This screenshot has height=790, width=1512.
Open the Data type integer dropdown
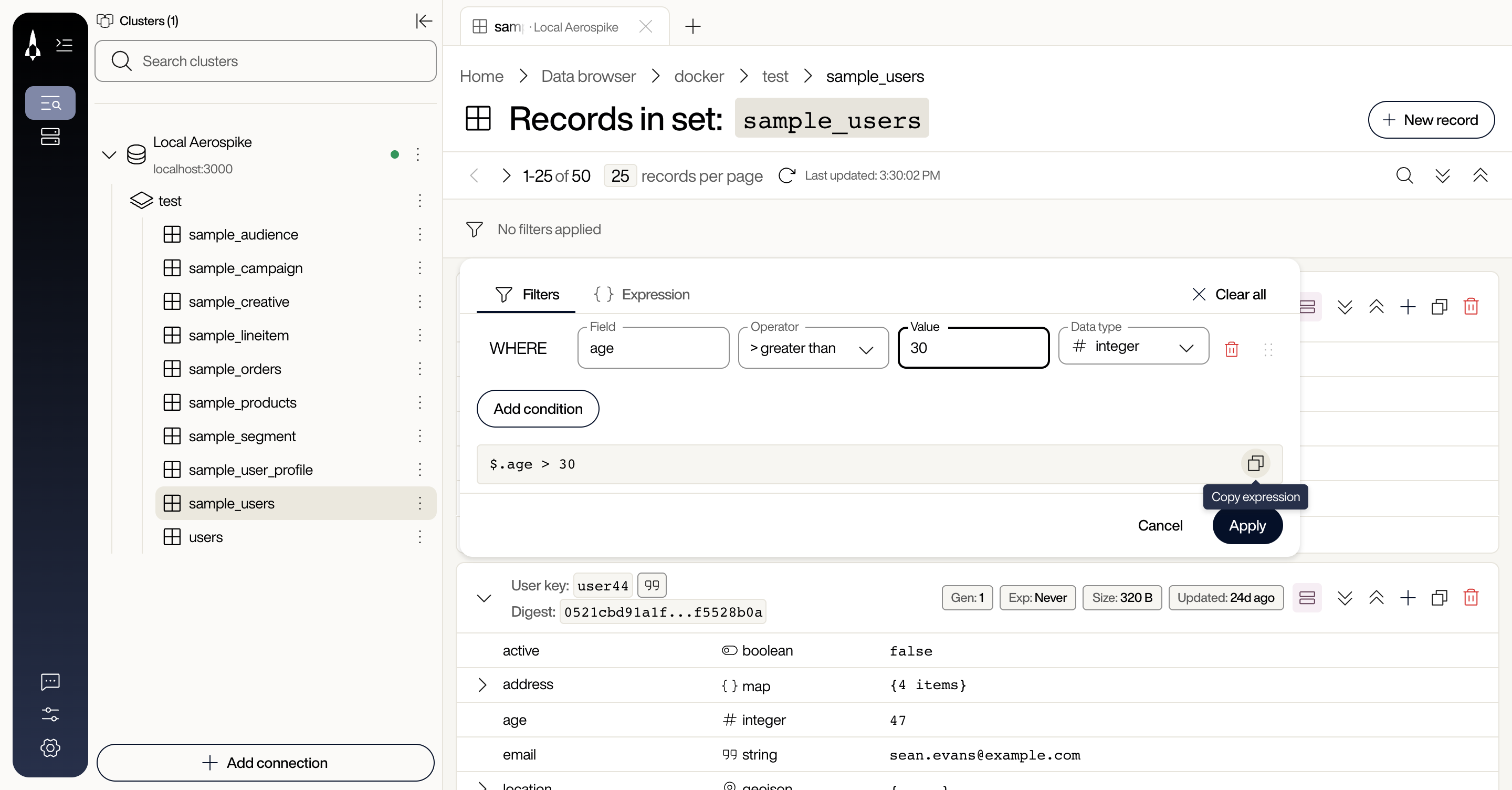1133,347
